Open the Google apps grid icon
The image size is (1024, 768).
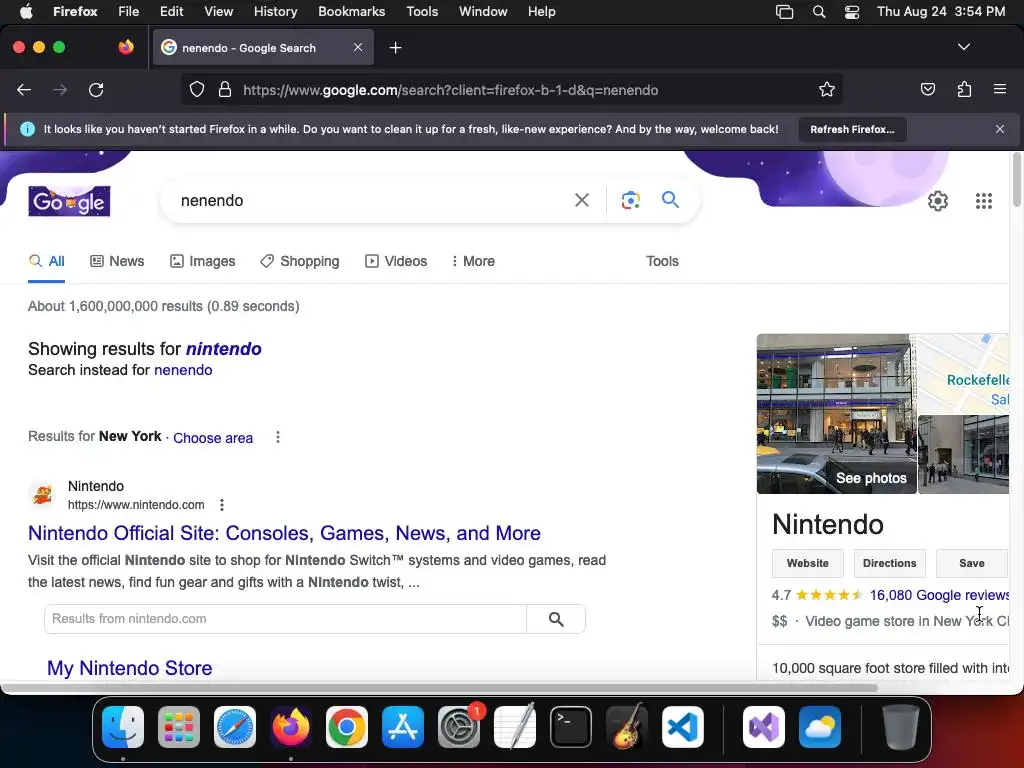coord(984,201)
